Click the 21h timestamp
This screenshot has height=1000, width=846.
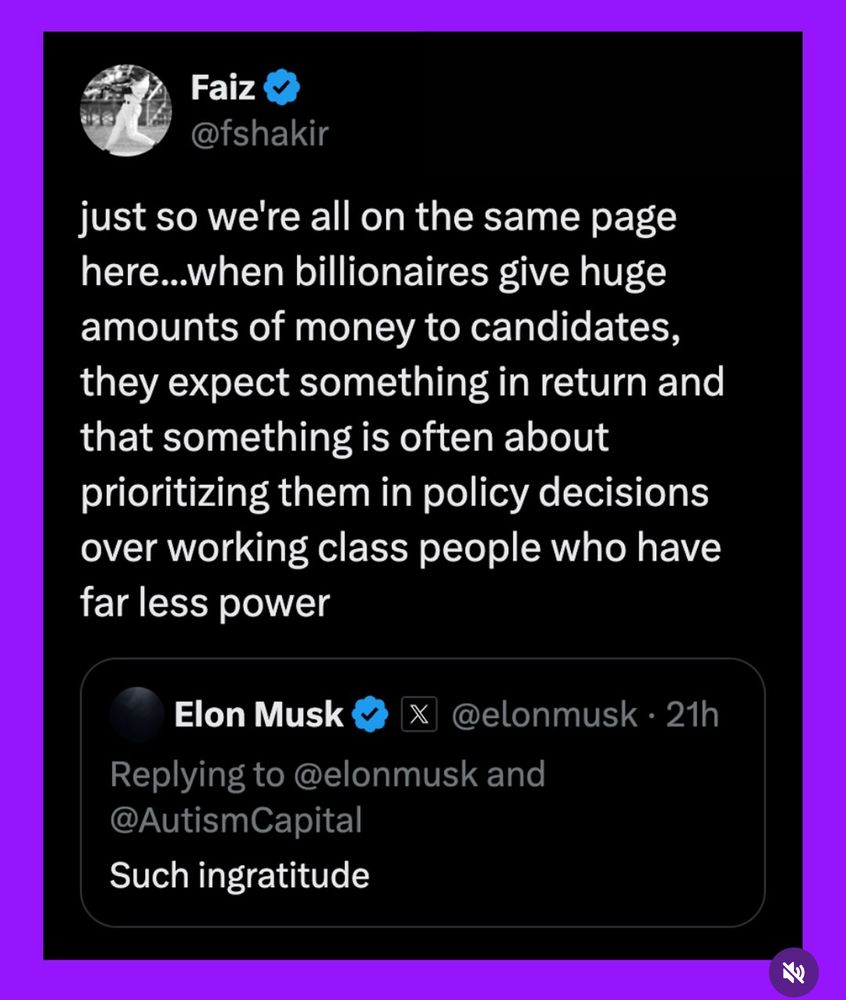tap(692, 714)
